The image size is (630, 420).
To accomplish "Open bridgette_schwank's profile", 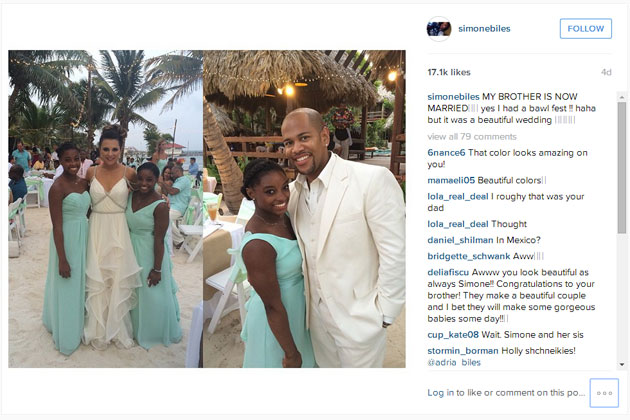I will [x=468, y=256].
